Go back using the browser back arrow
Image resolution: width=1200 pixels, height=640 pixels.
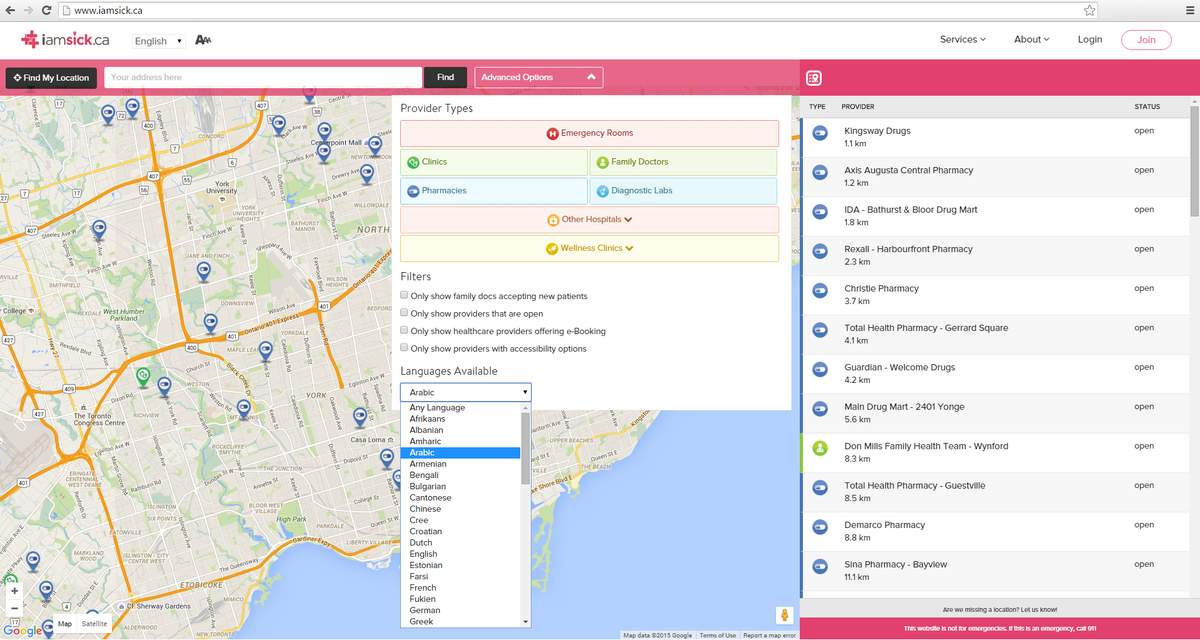[10, 10]
